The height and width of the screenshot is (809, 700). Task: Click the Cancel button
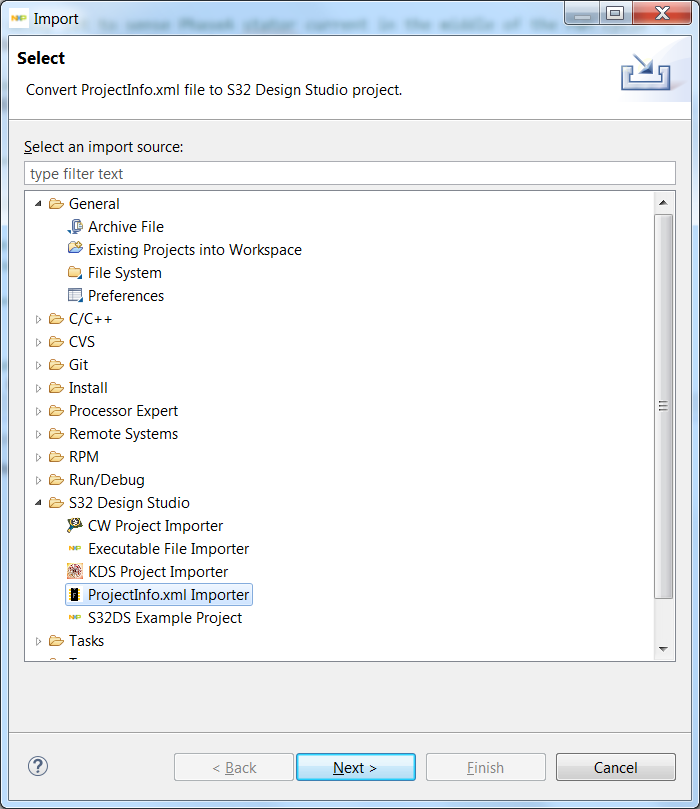coord(615,767)
